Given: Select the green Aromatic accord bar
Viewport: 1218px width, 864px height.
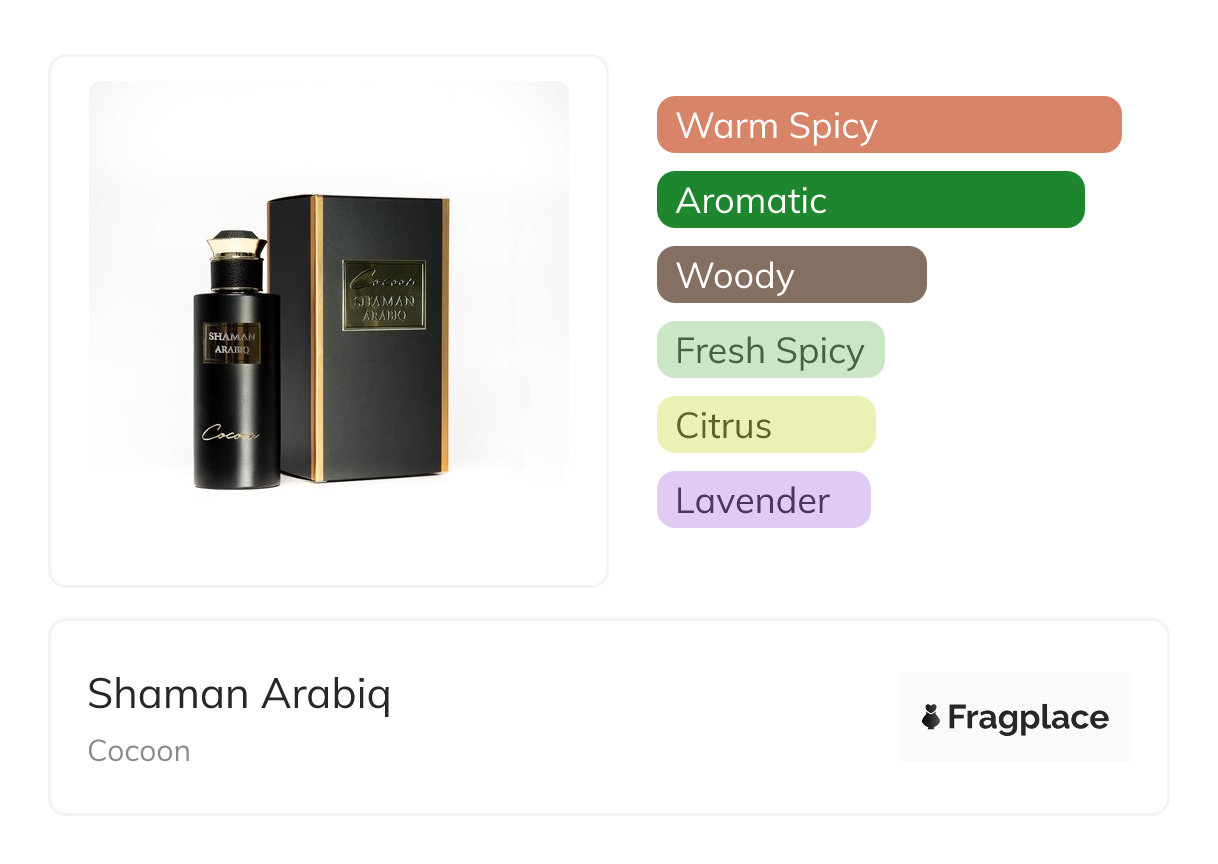Looking at the screenshot, I should pyautogui.click(x=870, y=200).
